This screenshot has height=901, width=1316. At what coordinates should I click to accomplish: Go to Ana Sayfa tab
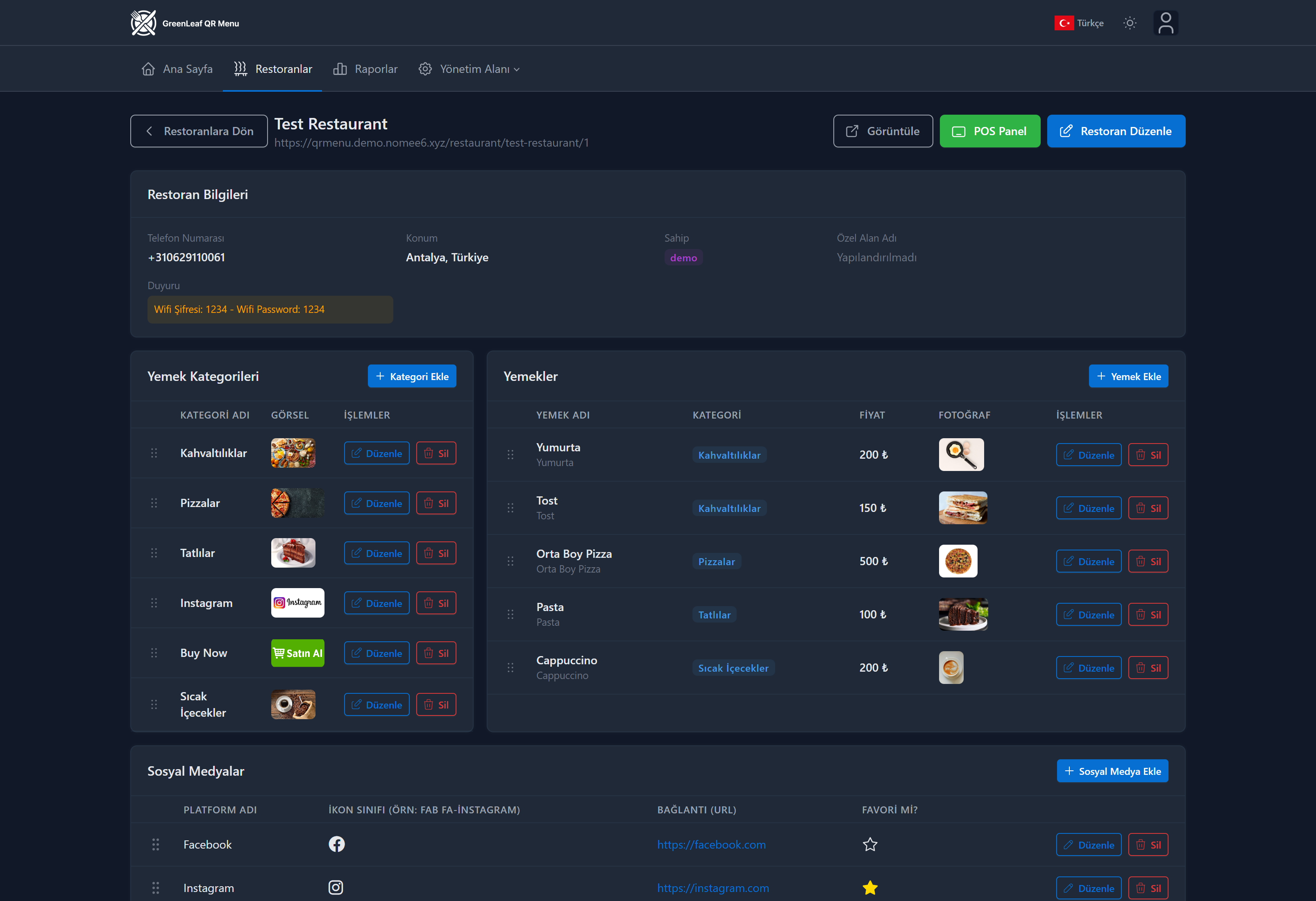177,69
